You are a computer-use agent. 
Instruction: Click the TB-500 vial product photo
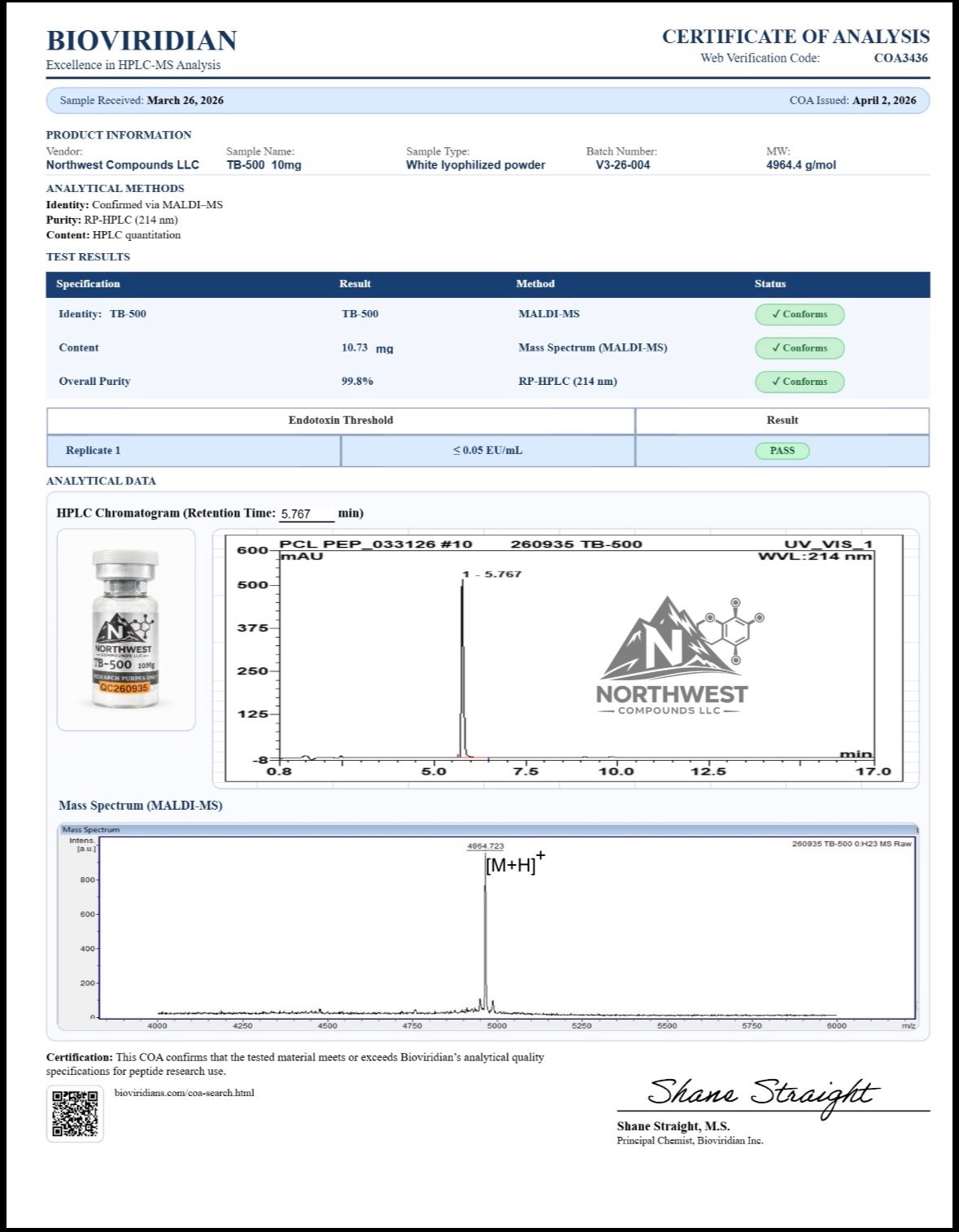point(125,629)
